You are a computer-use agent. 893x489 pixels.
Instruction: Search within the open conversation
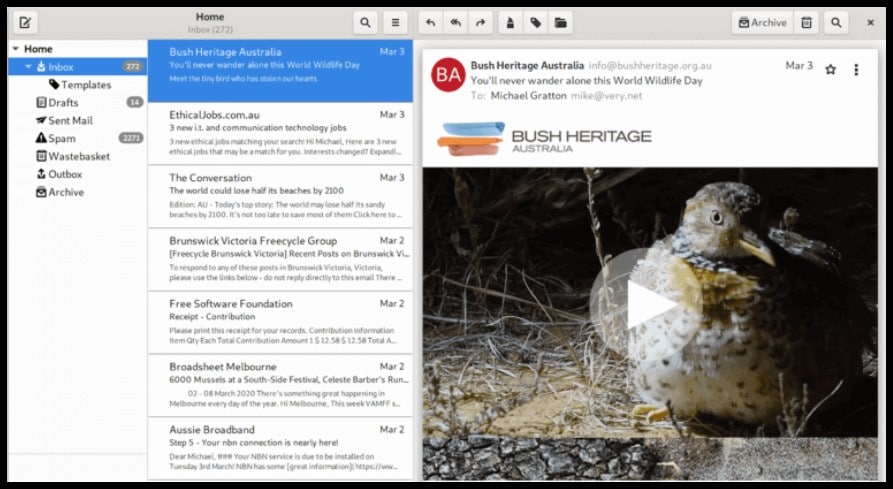[x=836, y=23]
